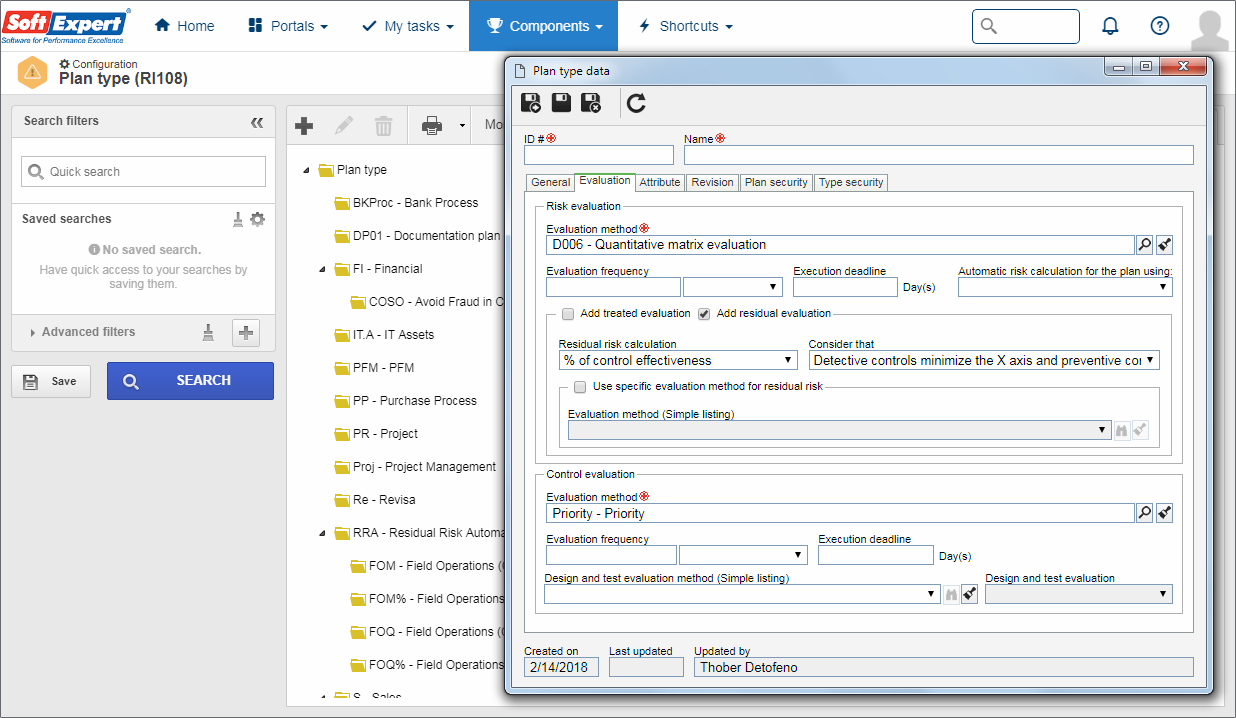Click the ID # input field
The height and width of the screenshot is (718, 1236).
click(599, 155)
